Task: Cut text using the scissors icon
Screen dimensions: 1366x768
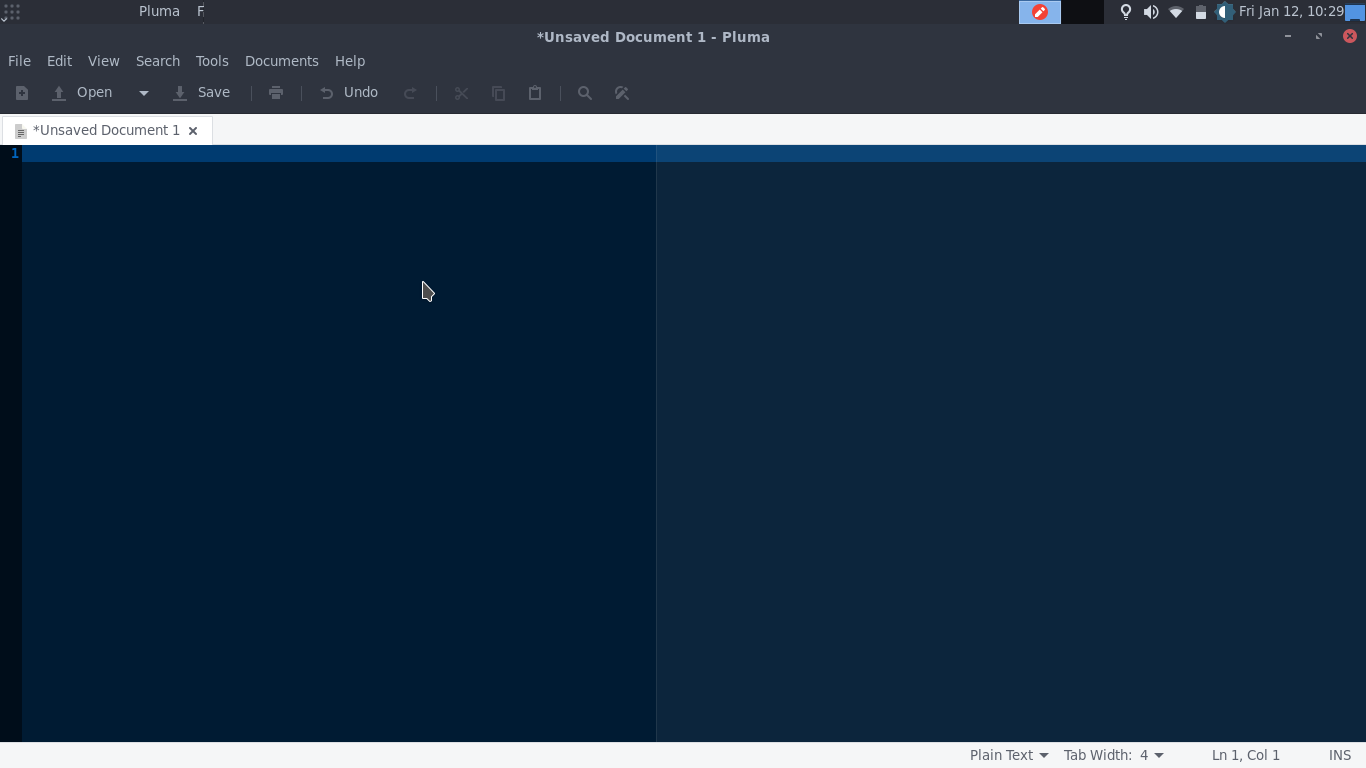Action: (x=461, y=93)
